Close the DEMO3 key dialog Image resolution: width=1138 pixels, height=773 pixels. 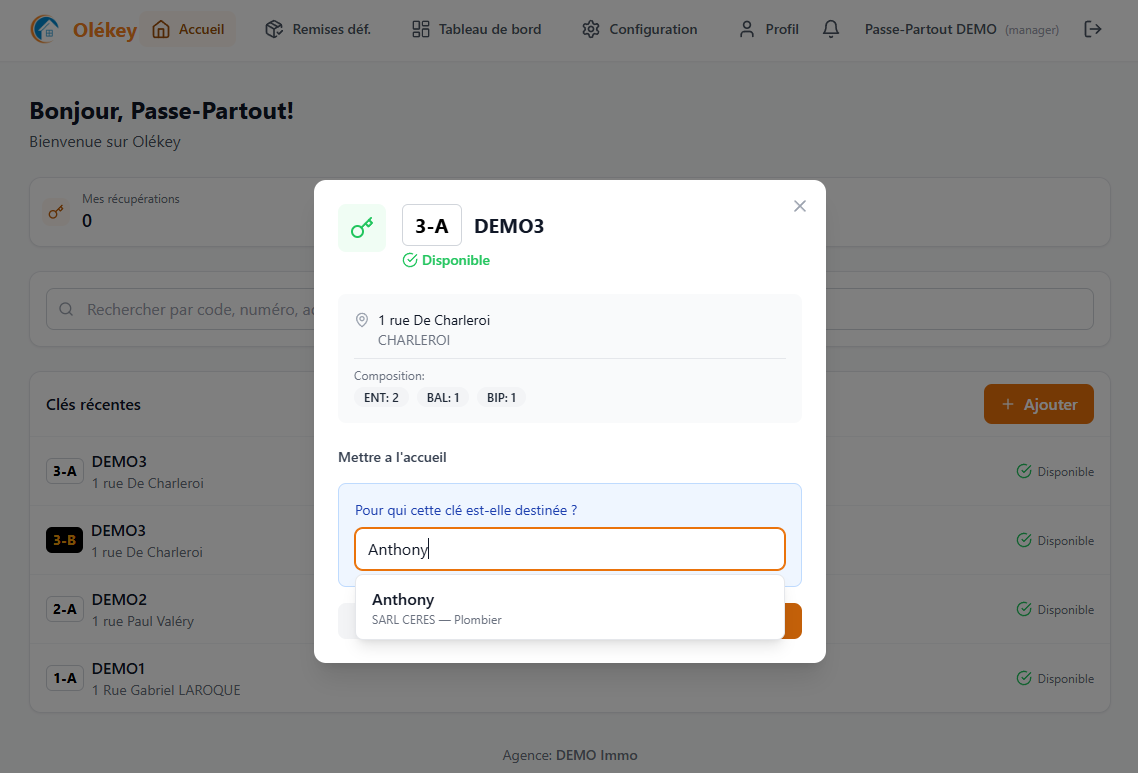click(799, 206)
